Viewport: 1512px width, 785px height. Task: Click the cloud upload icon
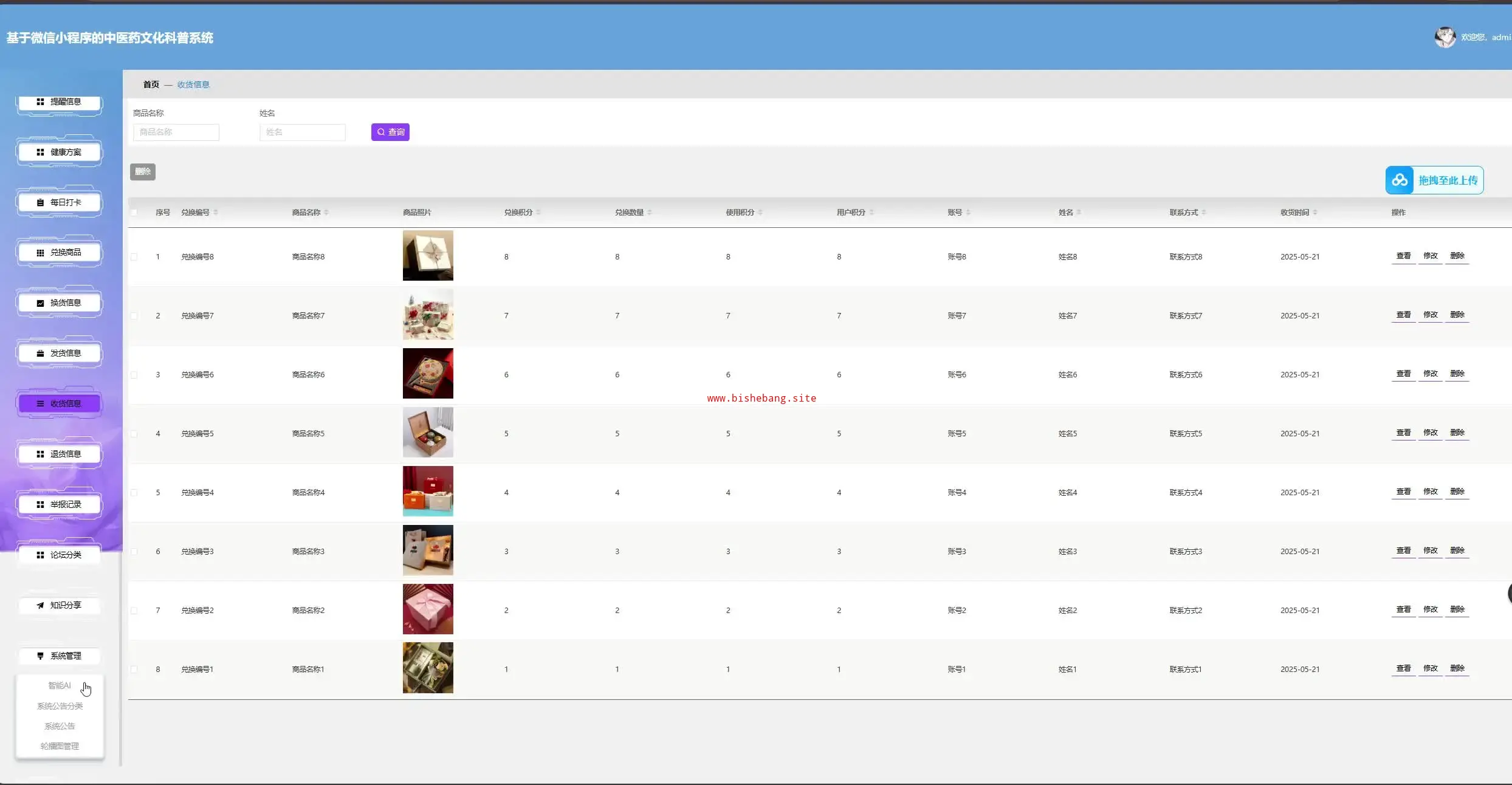1400,180
